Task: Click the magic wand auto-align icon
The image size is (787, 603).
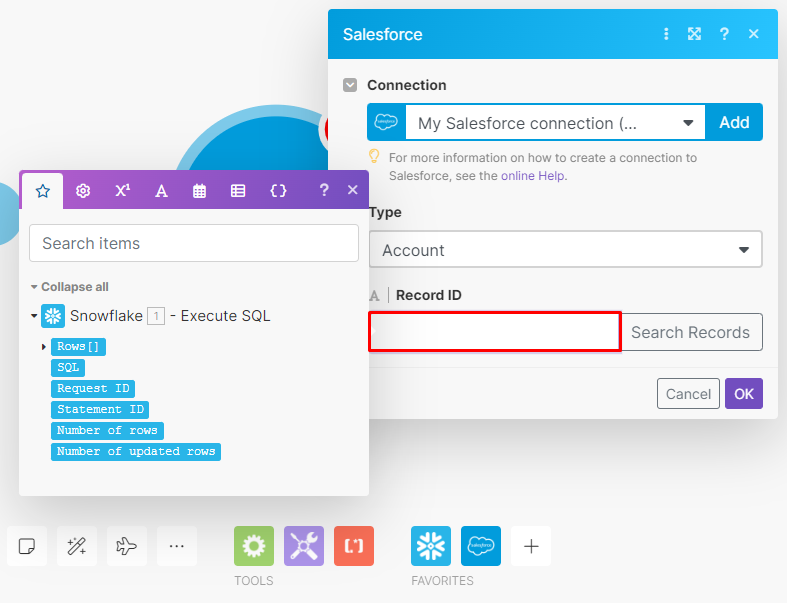Action: click(77, 546)
